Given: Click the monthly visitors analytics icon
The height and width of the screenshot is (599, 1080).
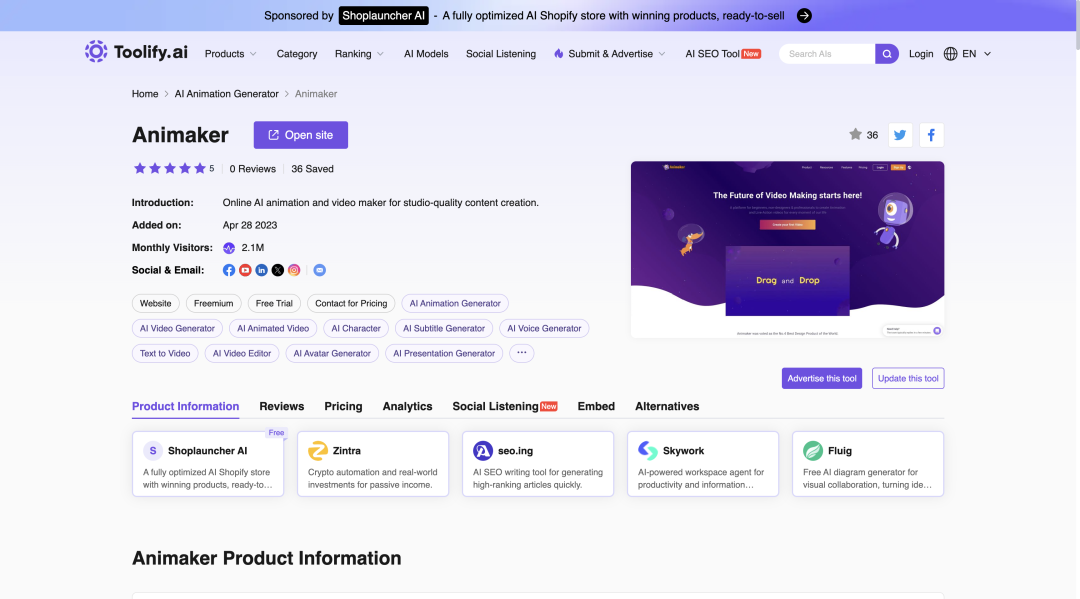Looking at the screenshot, I should [229, 248].
